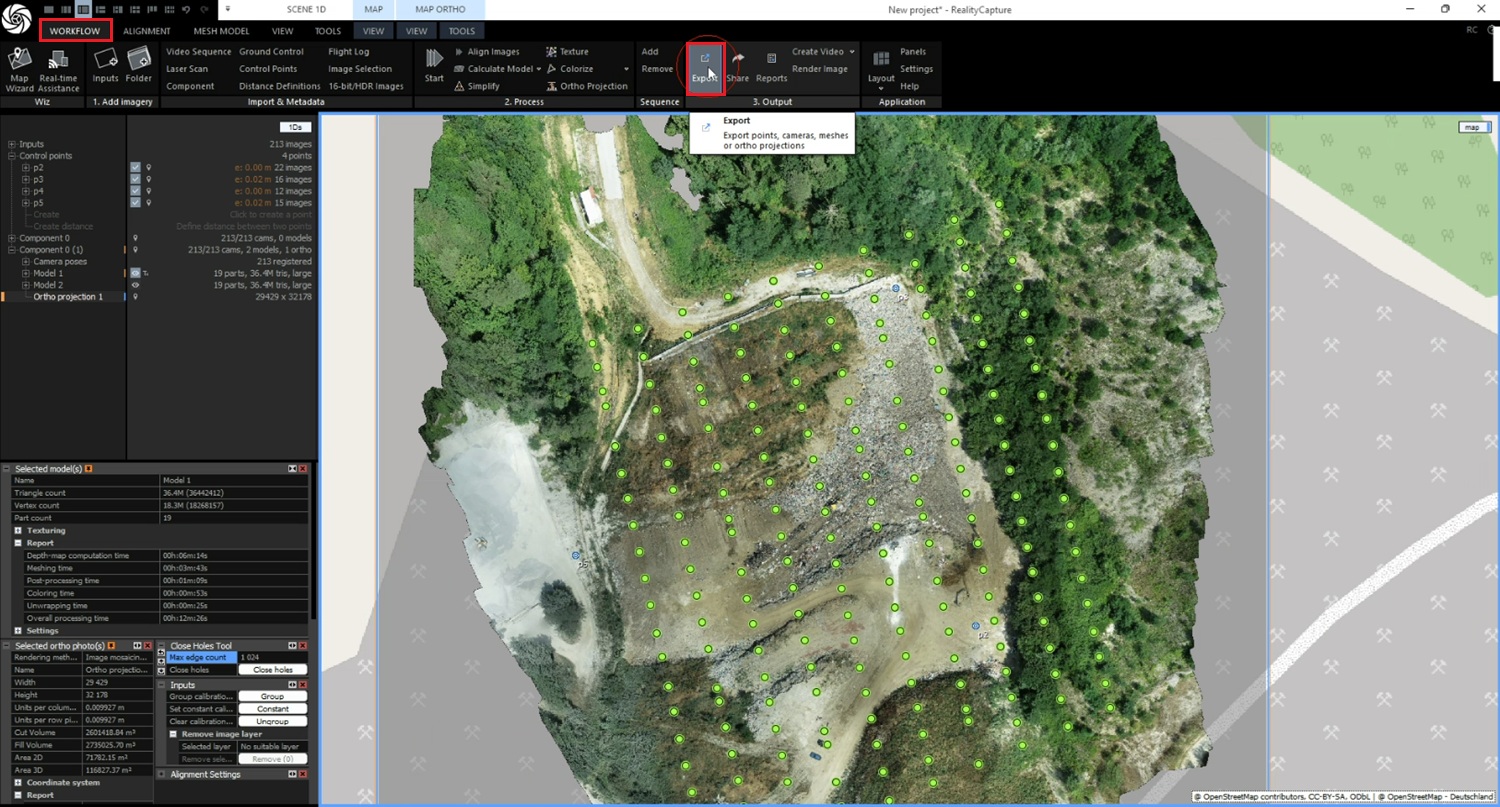The width and height of the screenshot is (1500, 807).
Task: Click the Max edge count value field
Action: click(272, 657)
